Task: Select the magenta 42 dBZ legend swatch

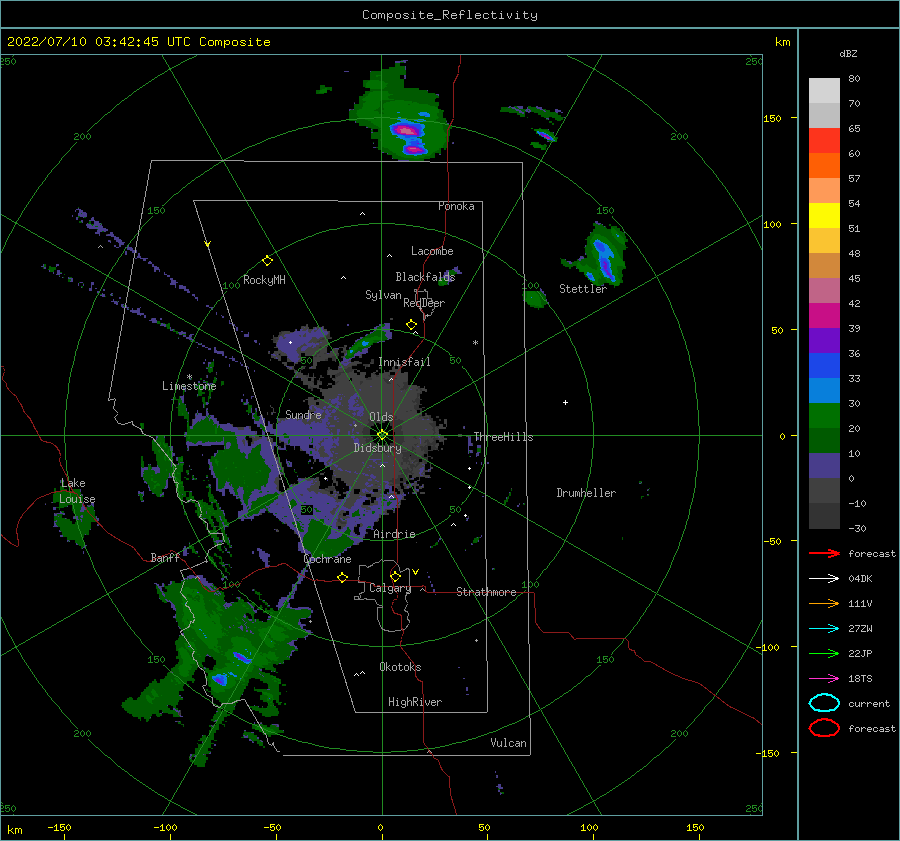Action: point(824,315)
